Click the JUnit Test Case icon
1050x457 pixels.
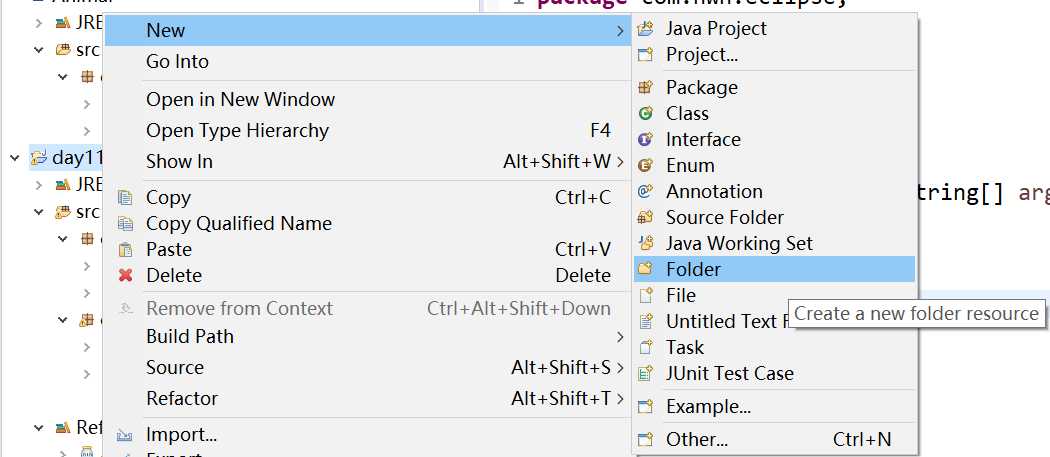coord(646,374)
